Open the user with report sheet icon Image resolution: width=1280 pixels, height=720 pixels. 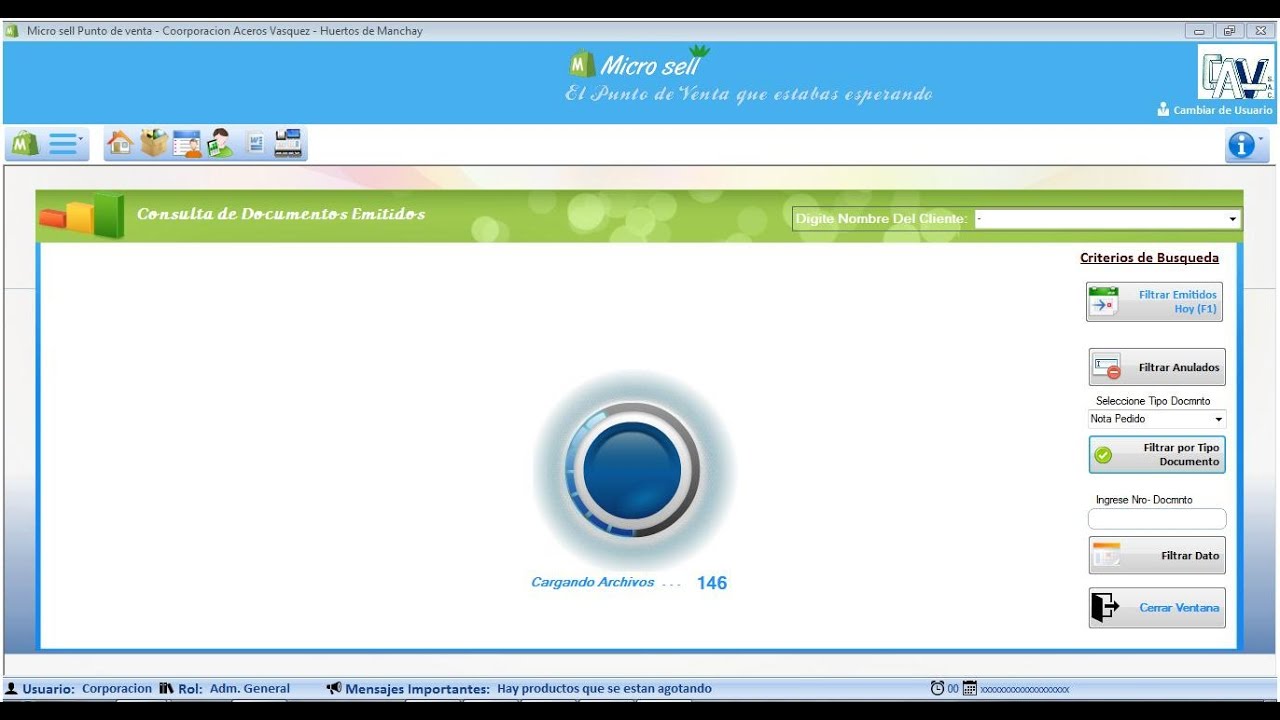220,144
